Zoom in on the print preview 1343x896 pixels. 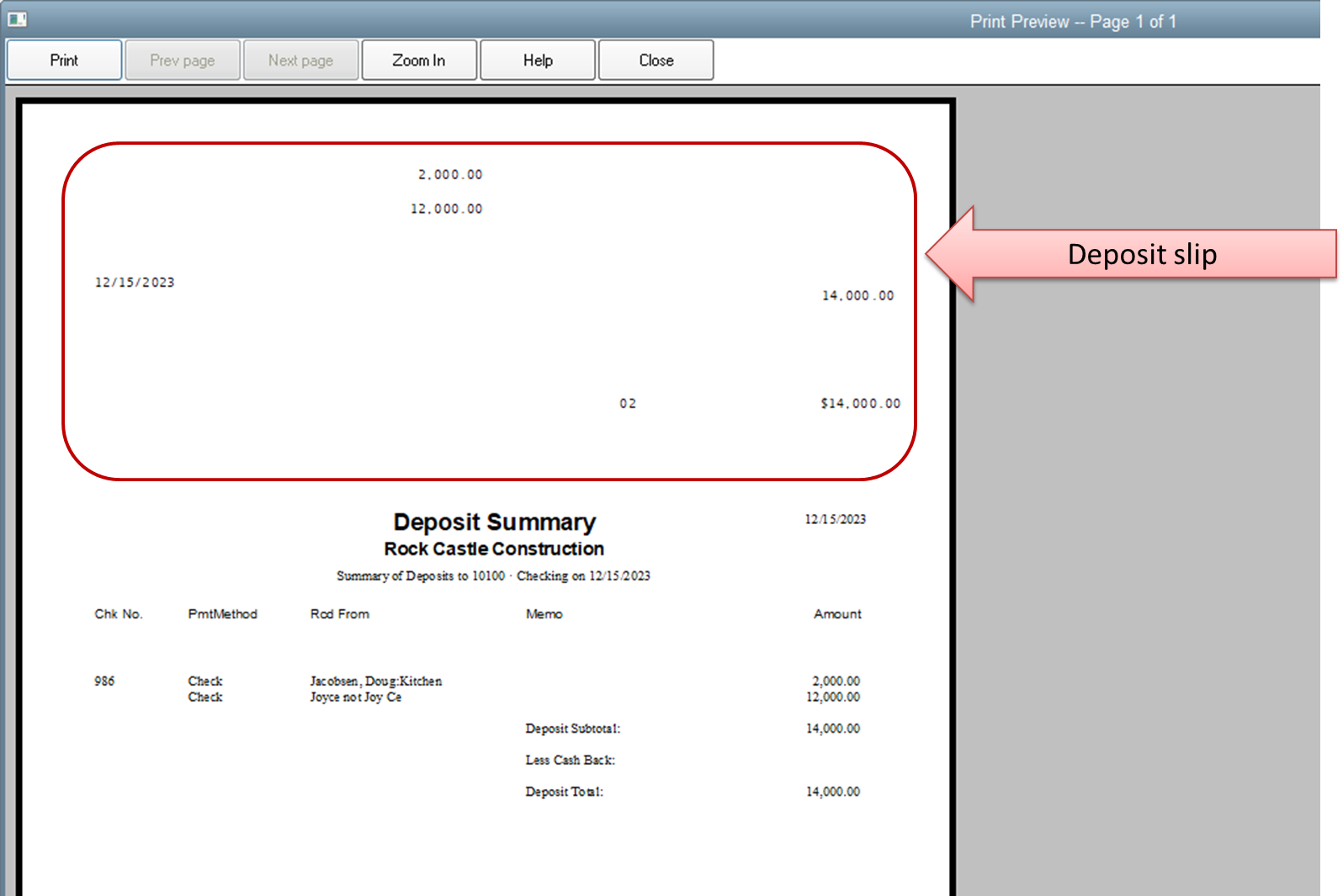(419, 61)
